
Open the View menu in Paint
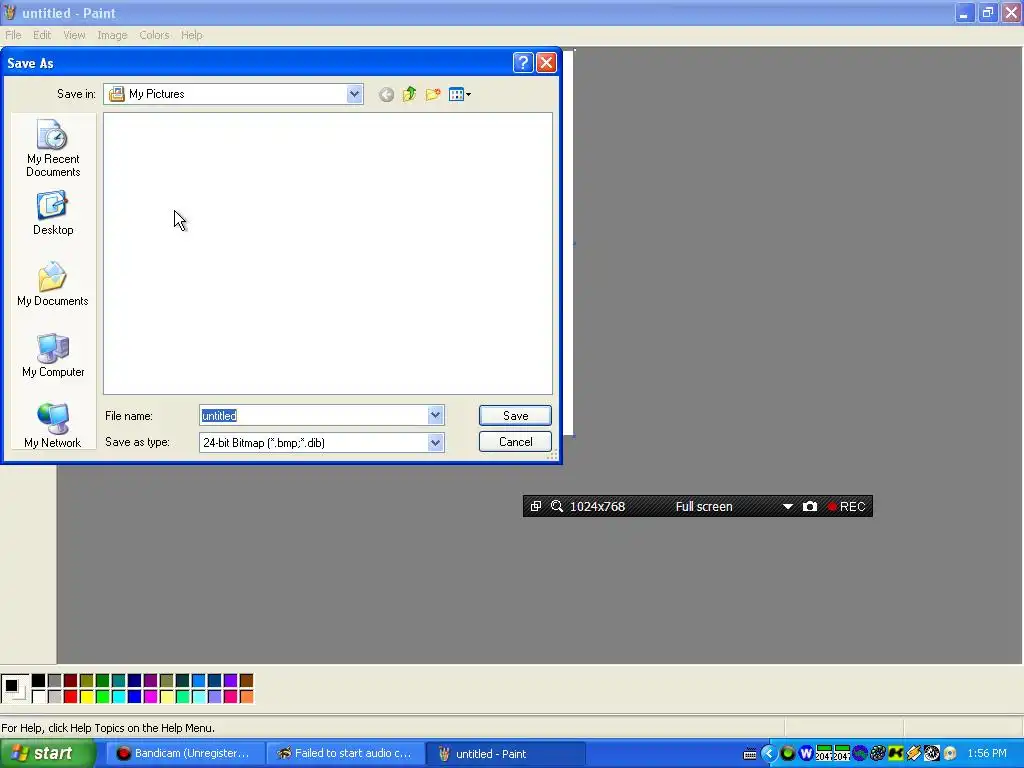[74, 35]
